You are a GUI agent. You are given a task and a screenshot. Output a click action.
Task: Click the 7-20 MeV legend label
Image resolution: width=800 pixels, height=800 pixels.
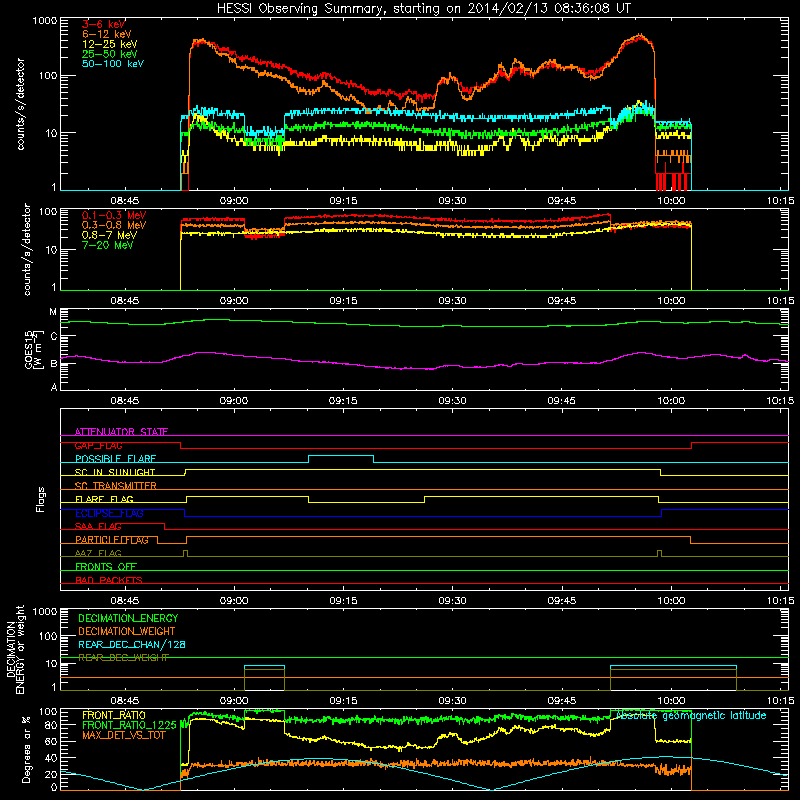click(x=108, y=245)
